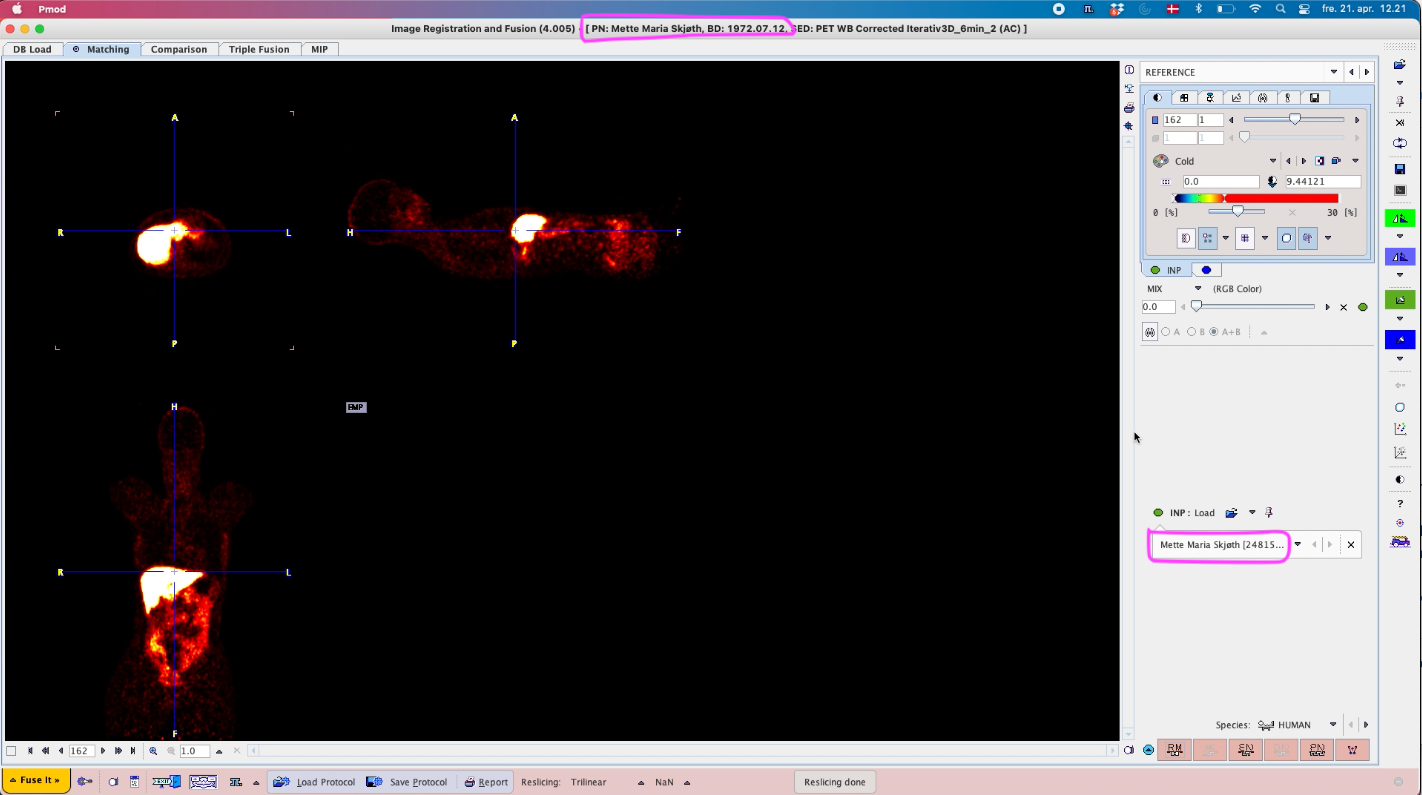Click the INP Load folder icon
The image size is (1422, 795).
(1232, 513)
